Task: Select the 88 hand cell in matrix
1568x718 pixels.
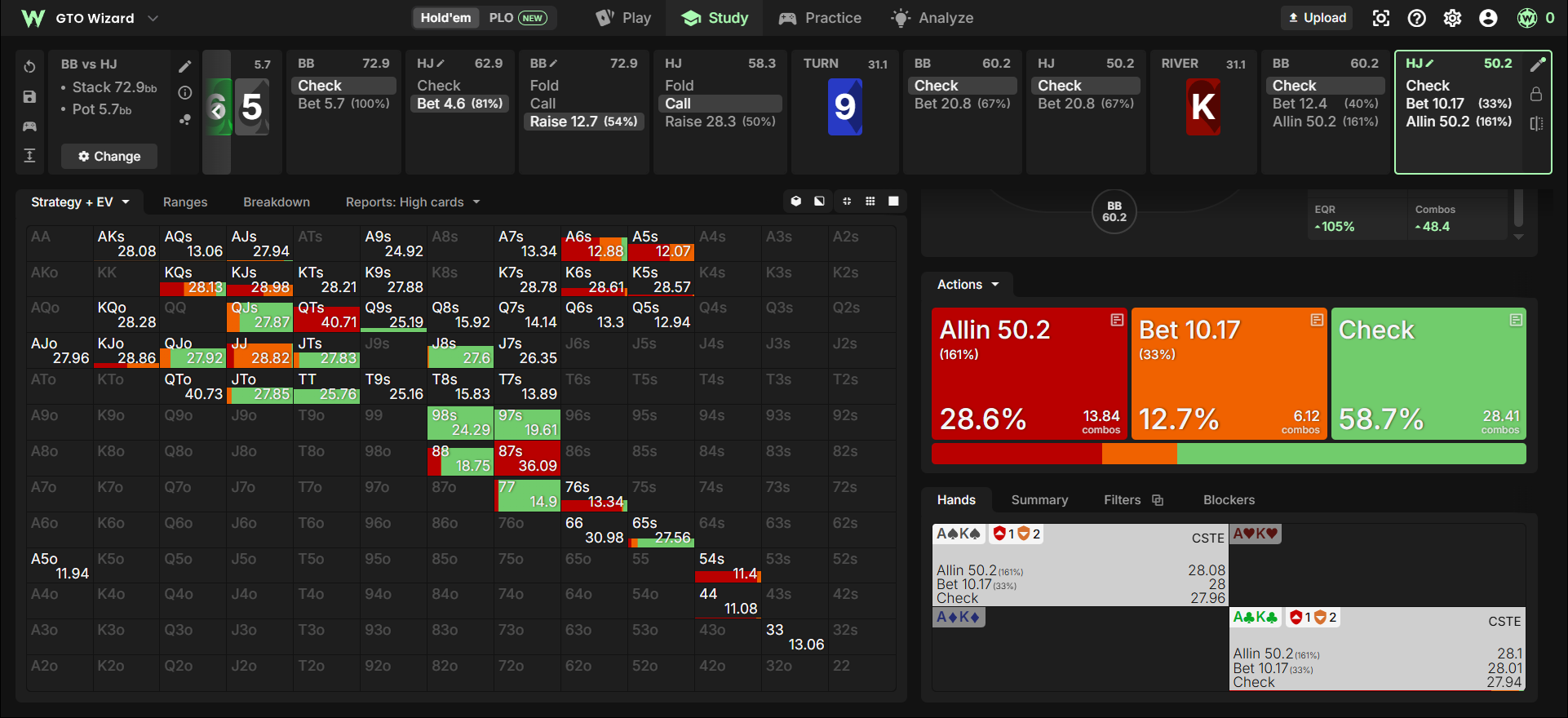Action: pos(461,459)
